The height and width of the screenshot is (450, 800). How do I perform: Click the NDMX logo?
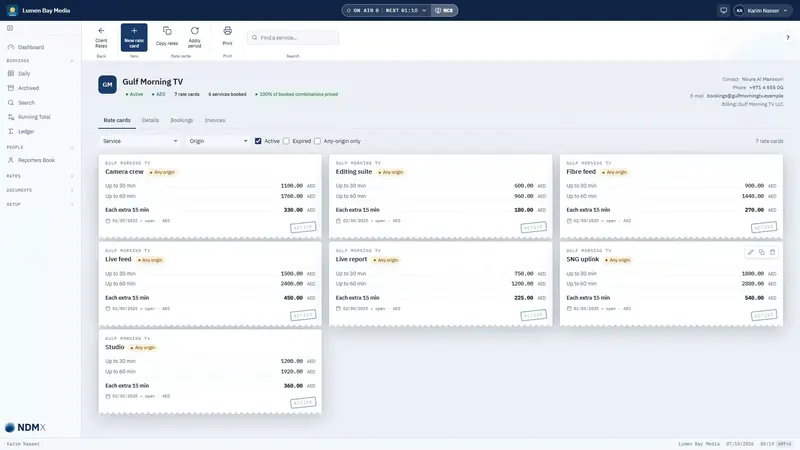coord(25,428)
